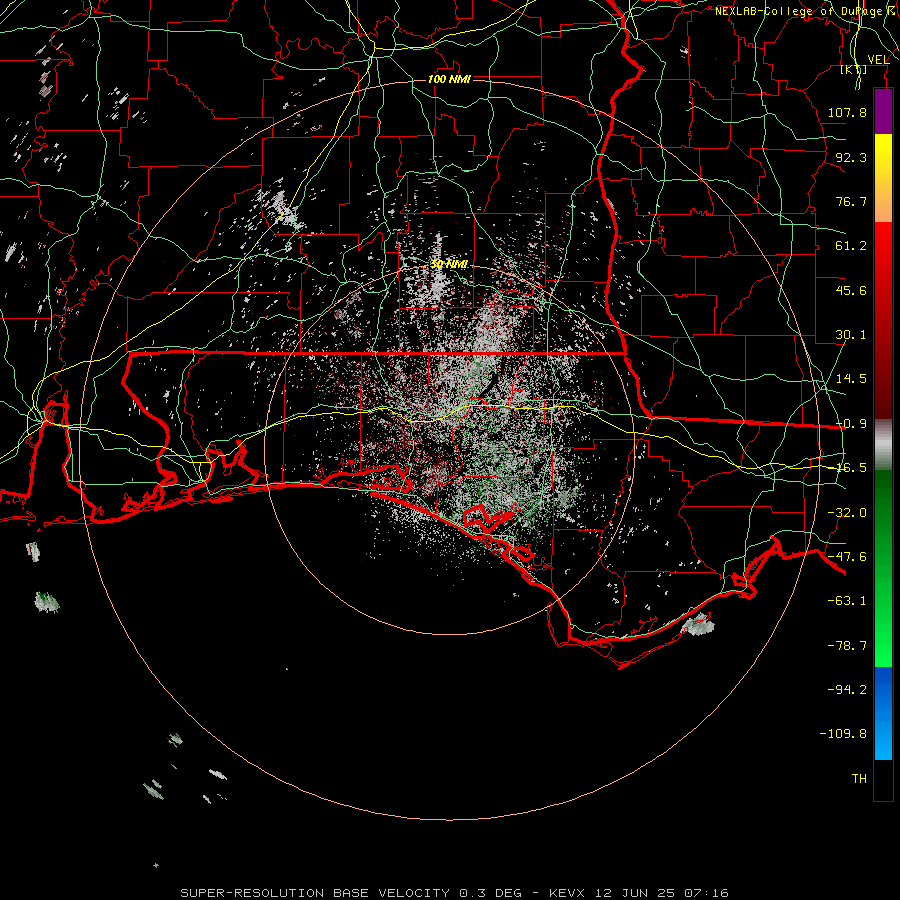Select the 107.8 scale value
This screenshot has width=900, height=900.
click(847, 112)
